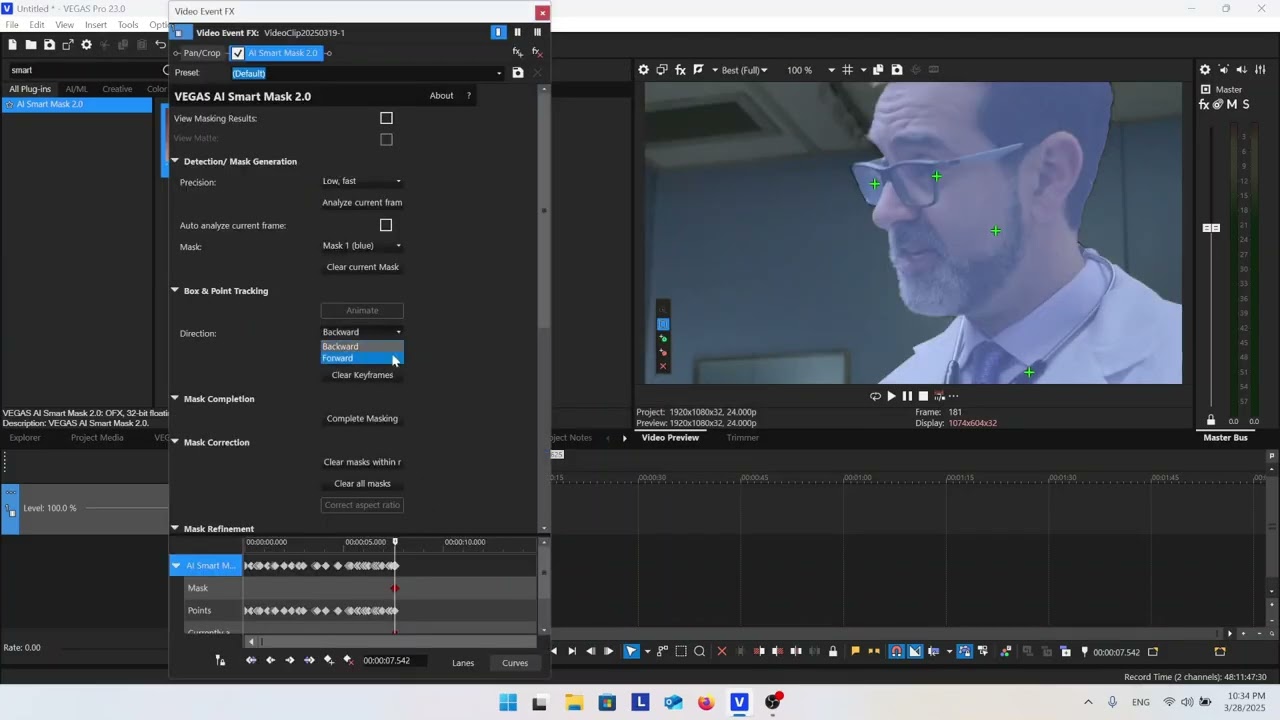Go to next keyframe button
Viewport: 1280px width, 720px height.
(x=290, y=660)
